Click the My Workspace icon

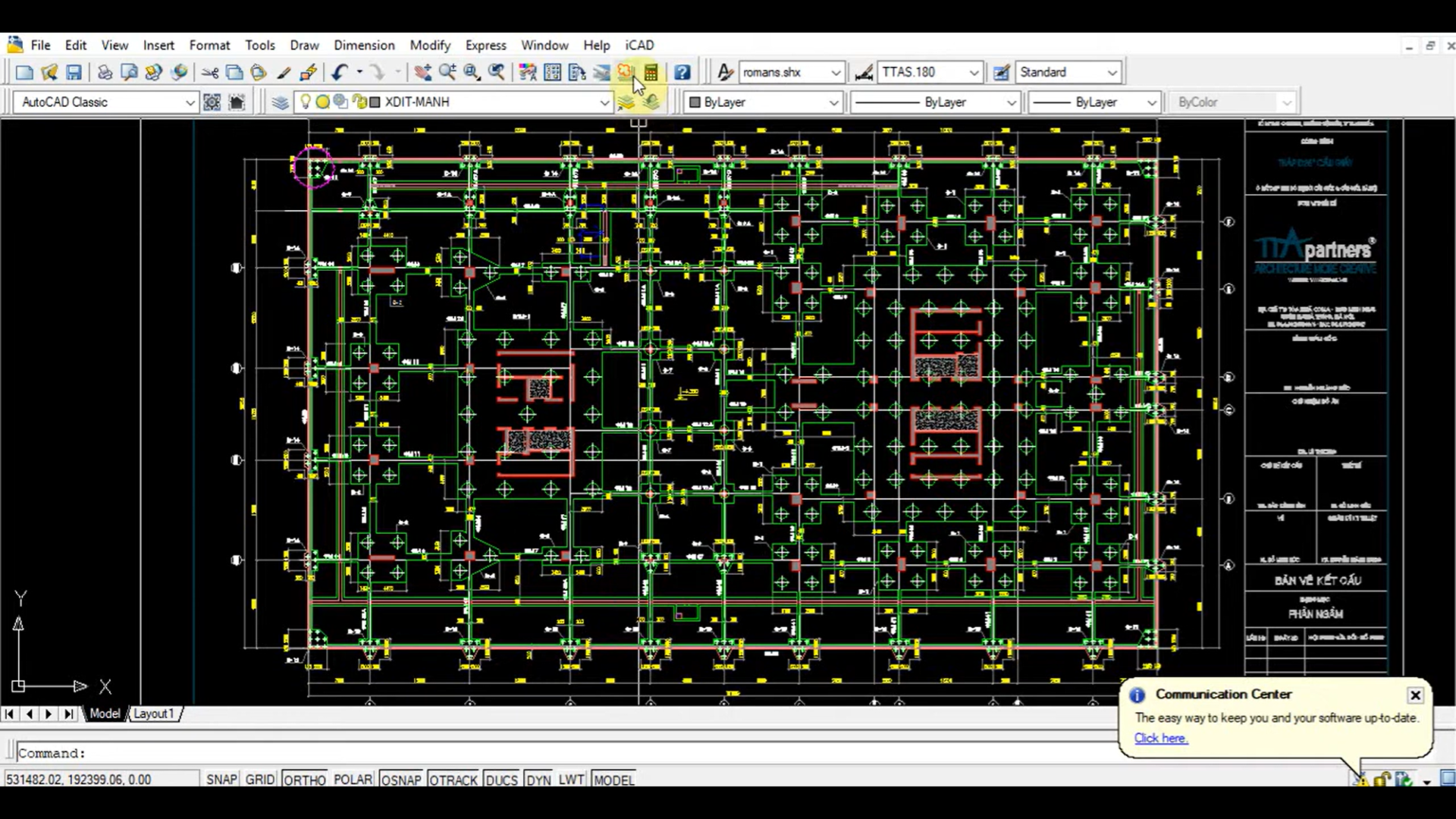tap(237, 102)
